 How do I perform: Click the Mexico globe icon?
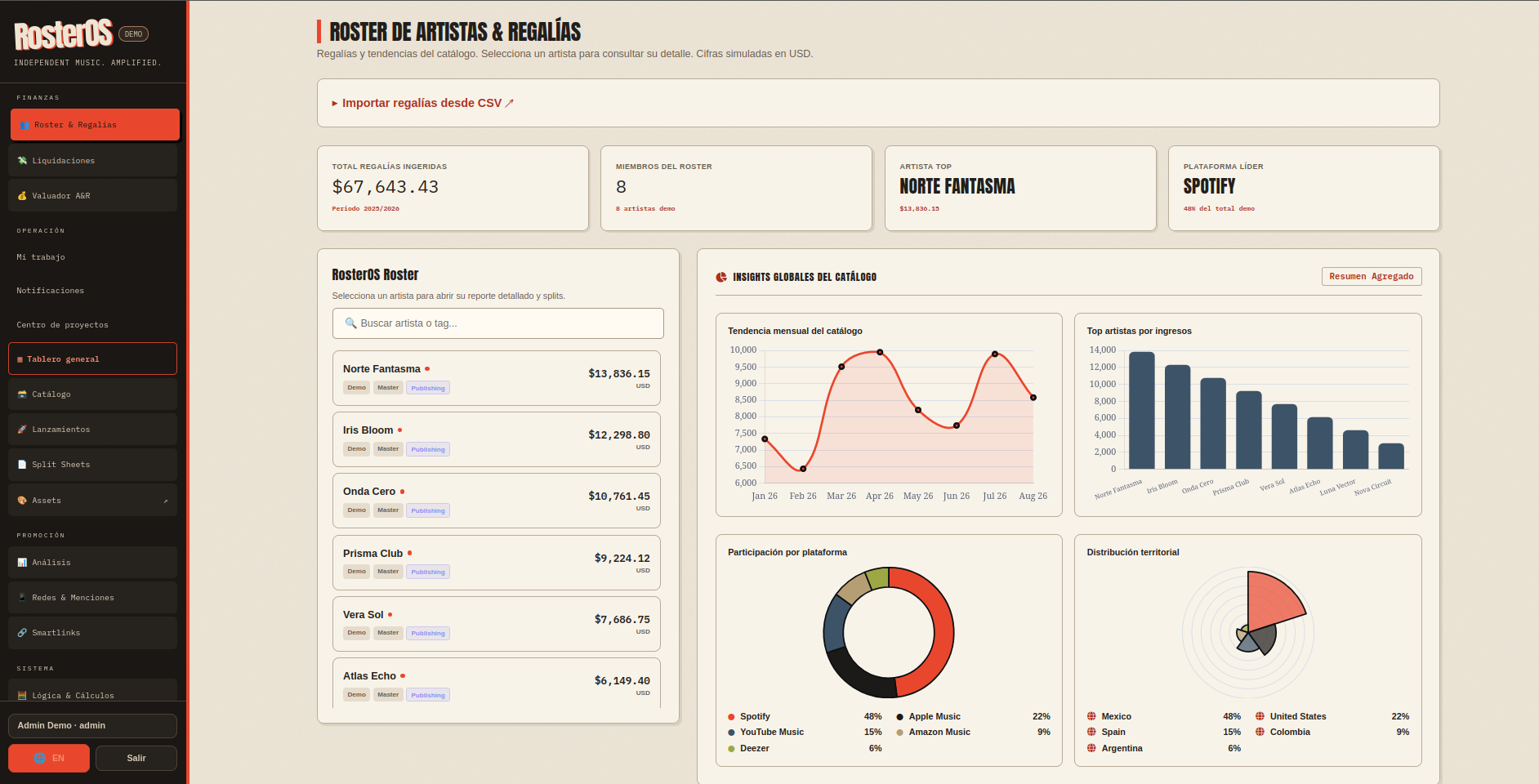(1091, 716)
